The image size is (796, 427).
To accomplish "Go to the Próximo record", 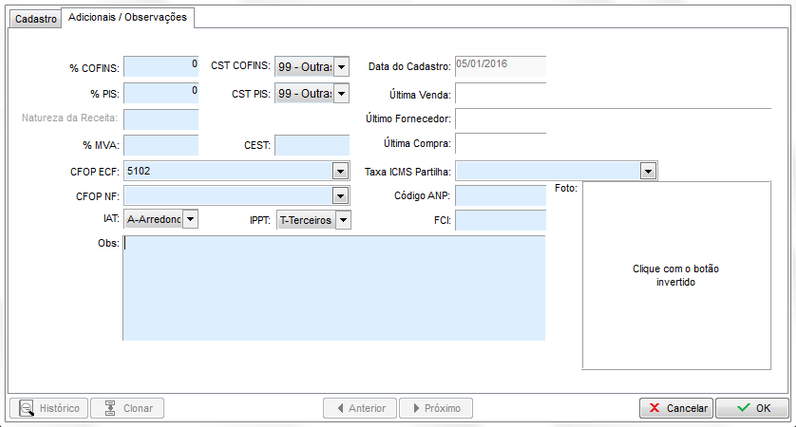I will (435, 408).
